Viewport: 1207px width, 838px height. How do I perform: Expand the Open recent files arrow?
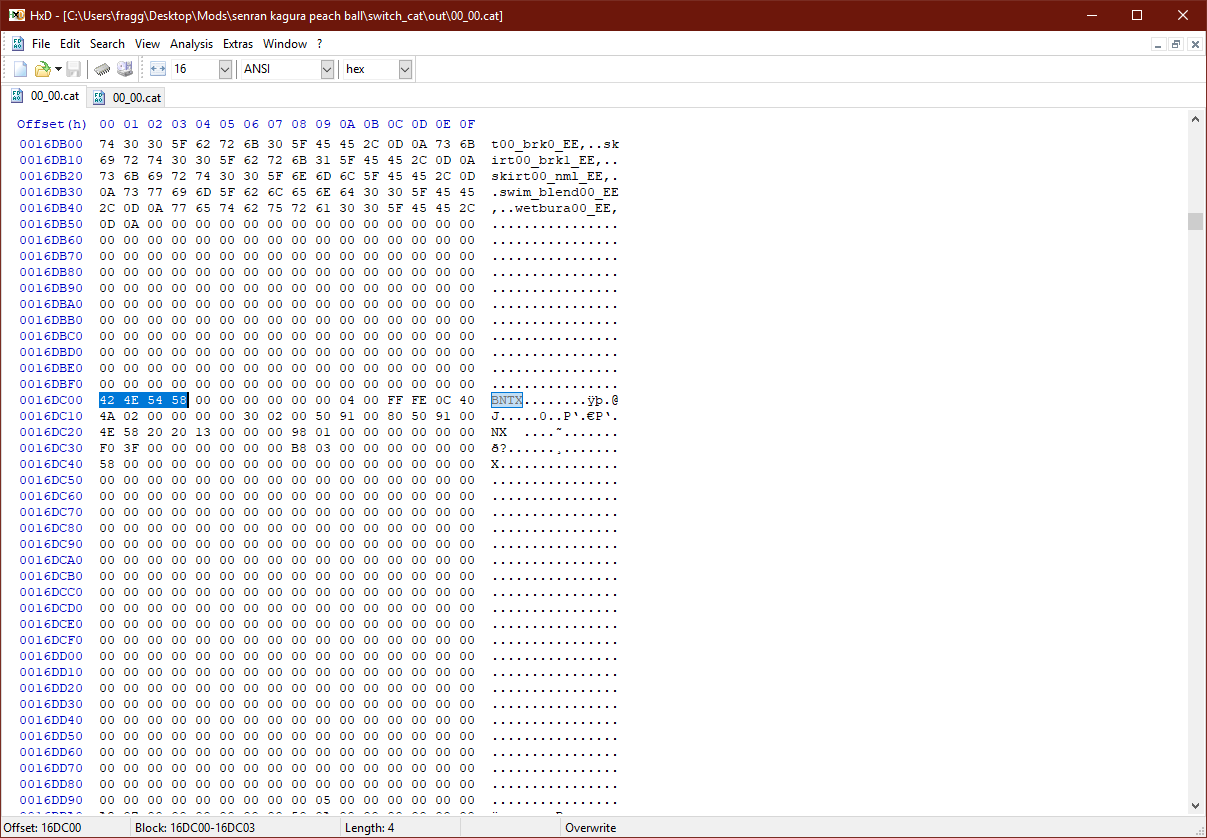(58, 69)
